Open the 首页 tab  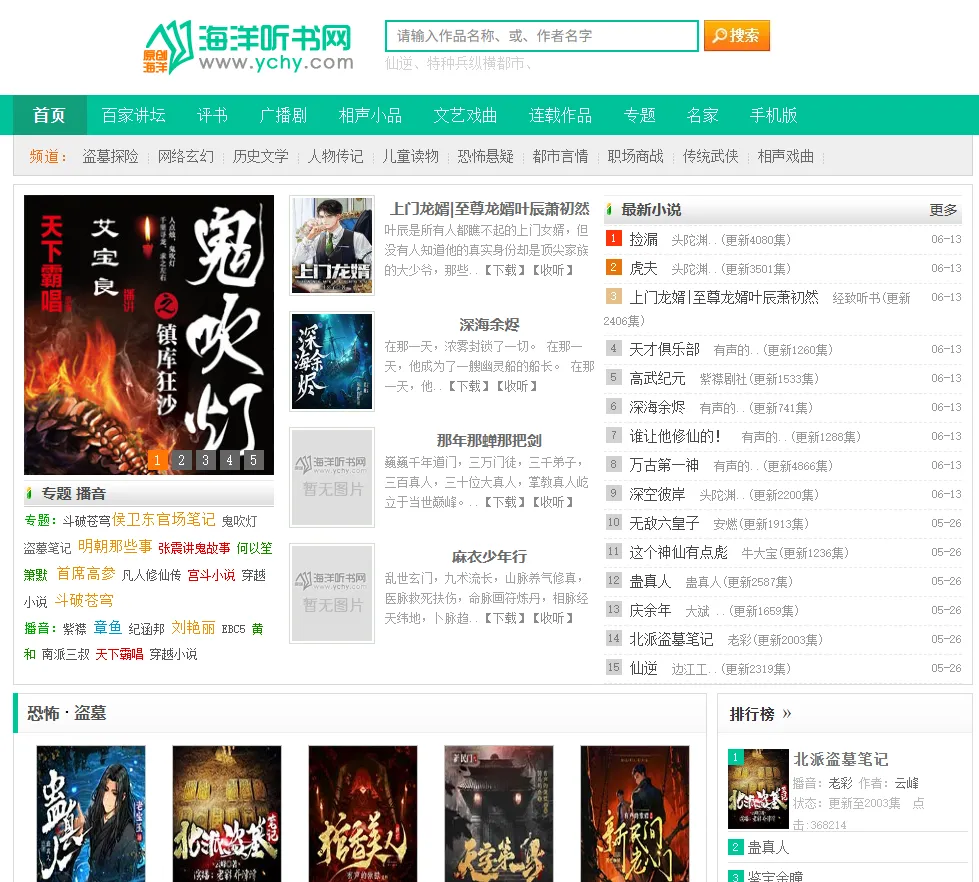(49, 115)
